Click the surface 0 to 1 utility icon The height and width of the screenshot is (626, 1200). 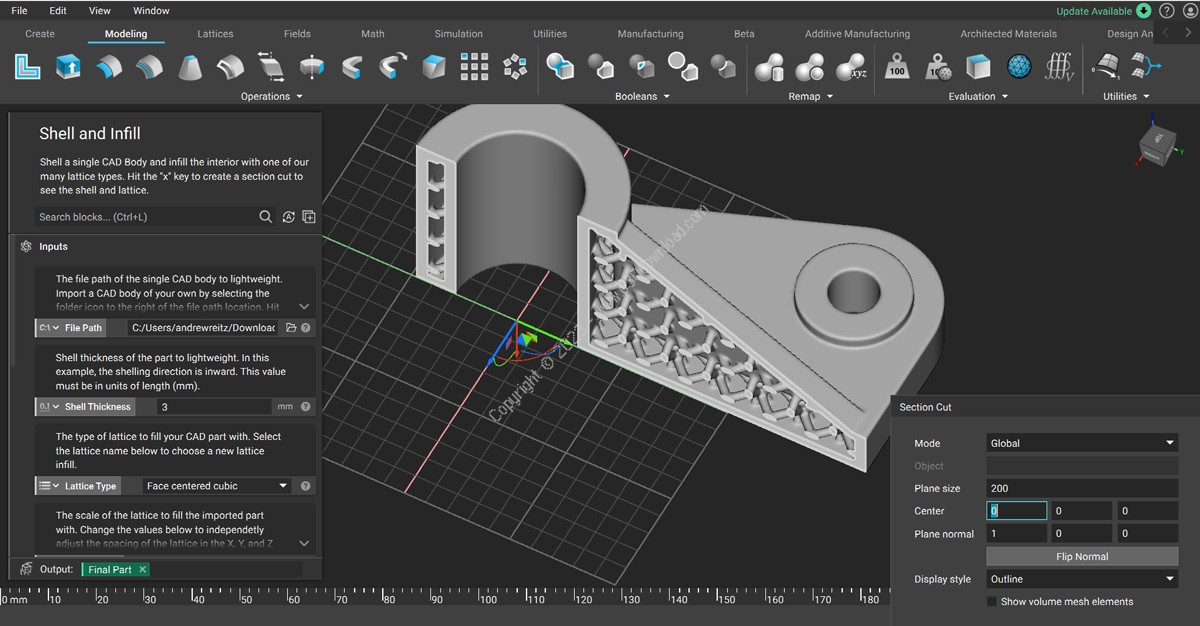click(x=1105, y=67)
